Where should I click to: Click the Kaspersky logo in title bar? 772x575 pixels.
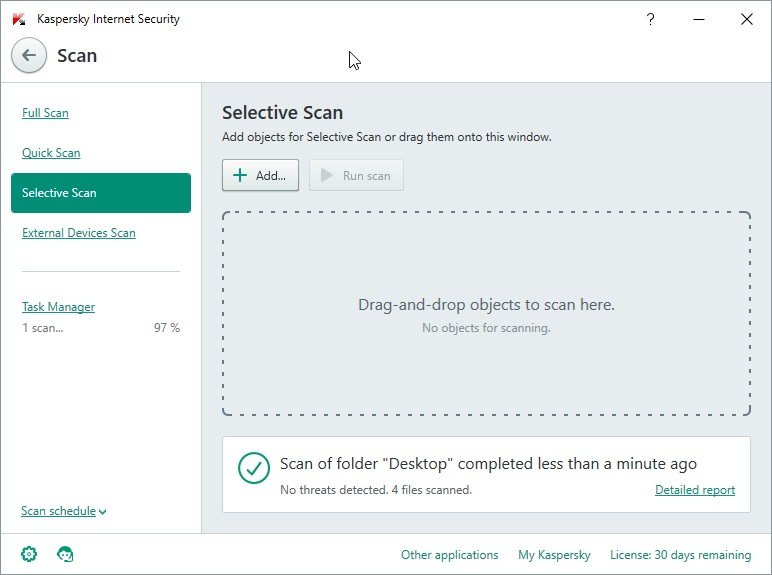pos(19,19)
